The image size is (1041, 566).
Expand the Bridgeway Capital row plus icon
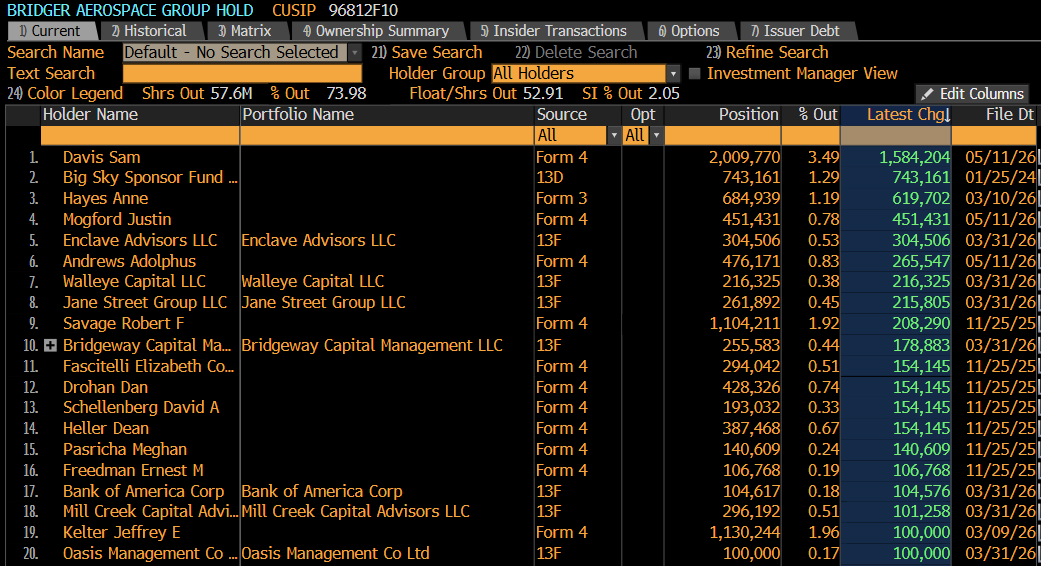50,345
